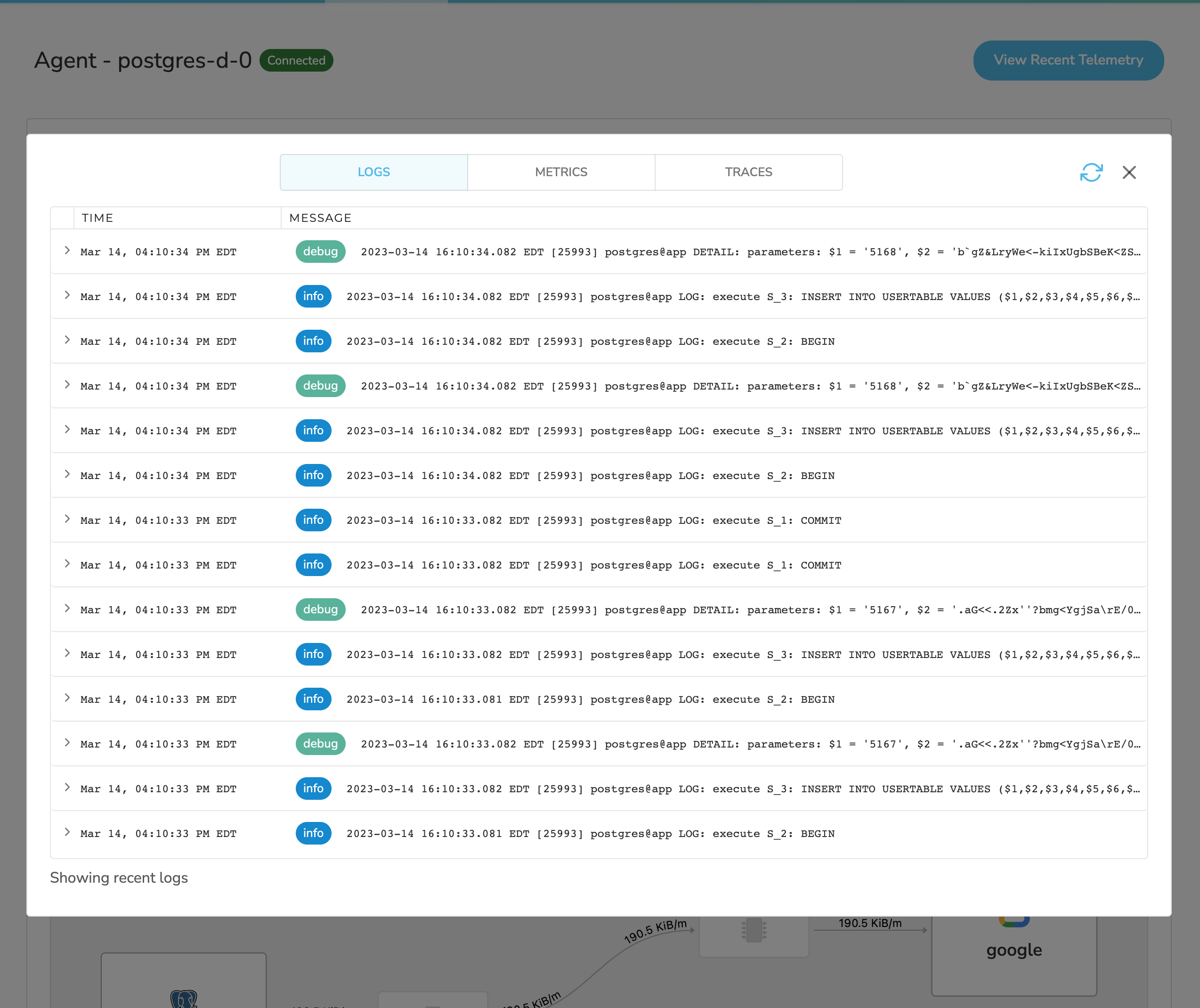Viewport: 1200px width, 1008px height.
Task: Switch to the TRACES tab
Action: point(748,172)
